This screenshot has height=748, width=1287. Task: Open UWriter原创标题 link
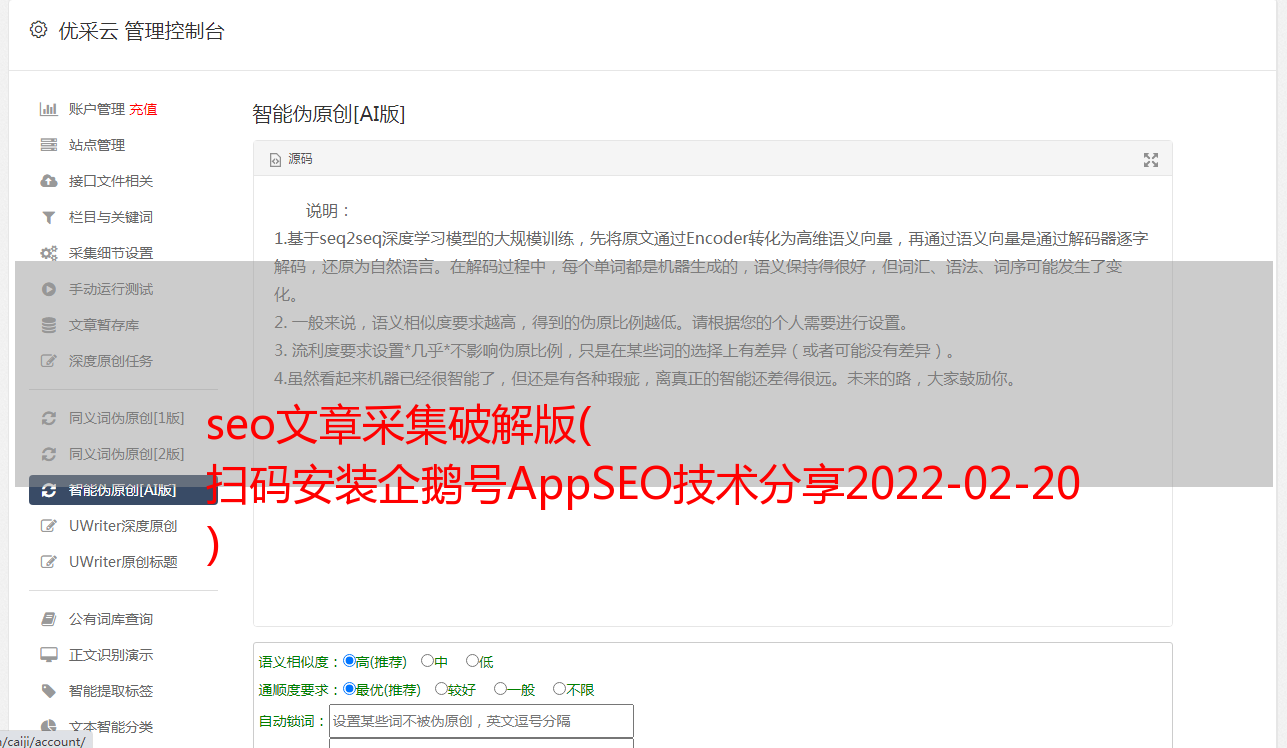[123, 562]
